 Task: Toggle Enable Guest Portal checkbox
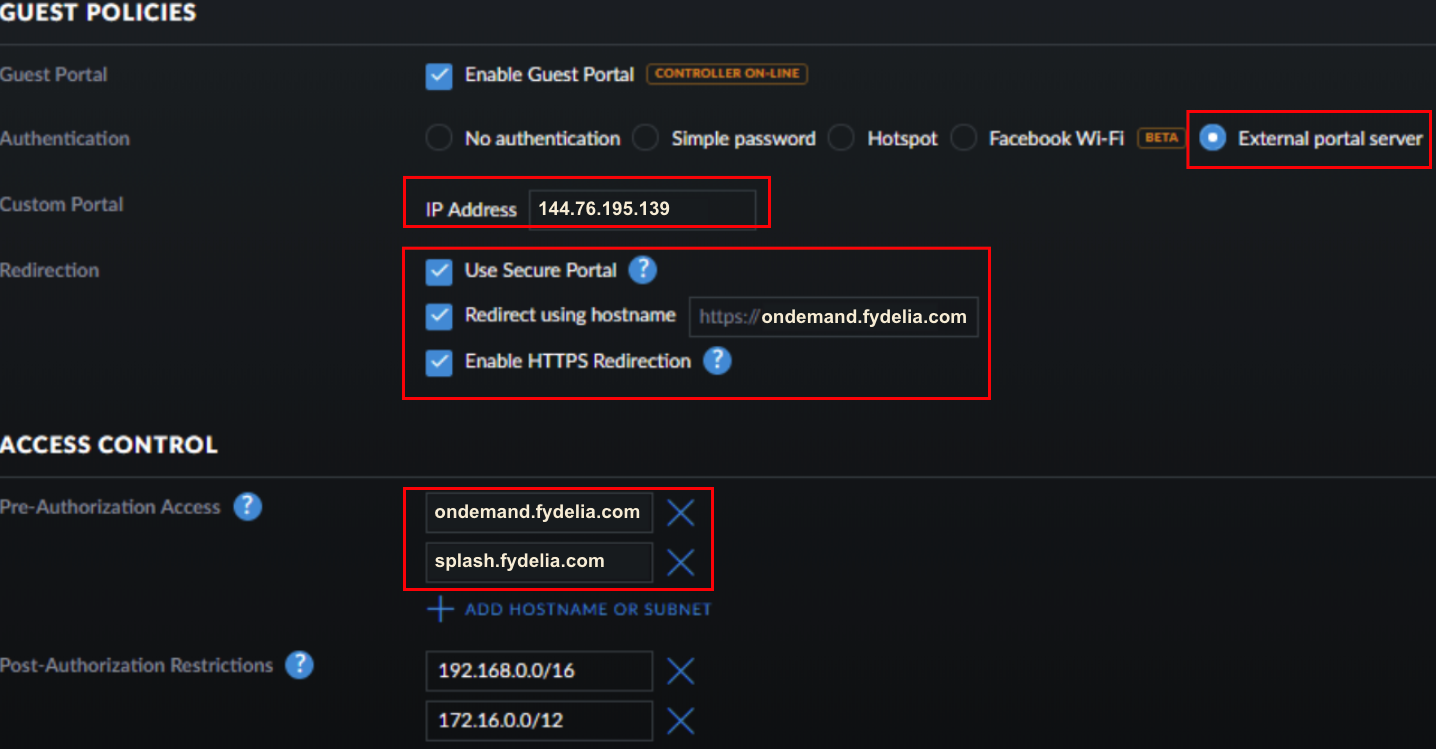click(439, 76)
